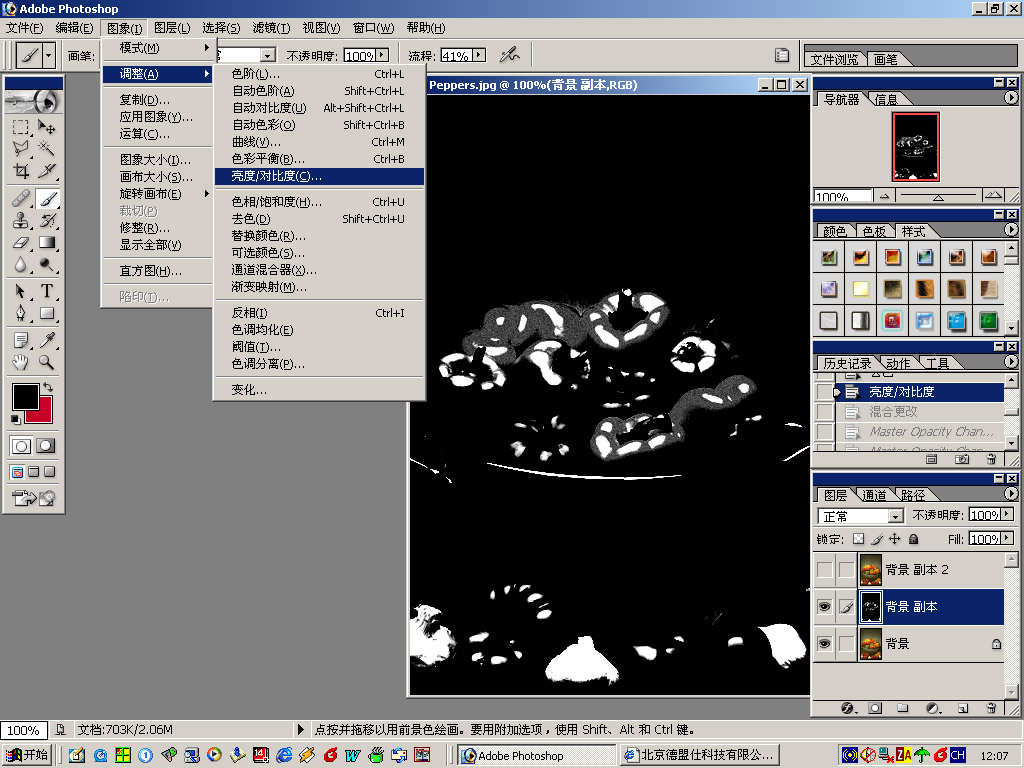Image resolution: width=1024 pixels, height=768 pixels.
Task: Select the Notes tool
Action: click(21, 340)
